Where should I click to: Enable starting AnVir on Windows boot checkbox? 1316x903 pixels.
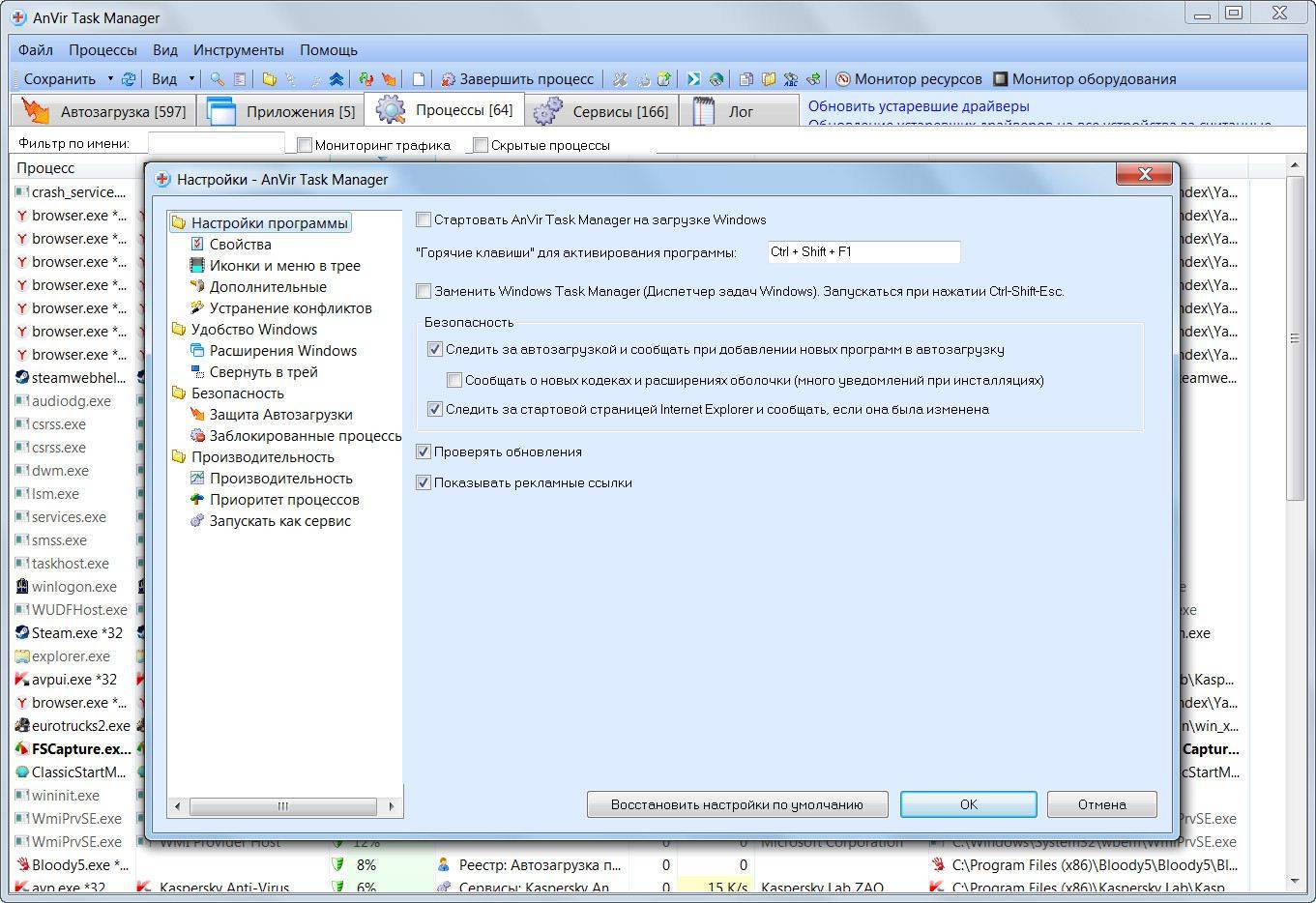424,219
